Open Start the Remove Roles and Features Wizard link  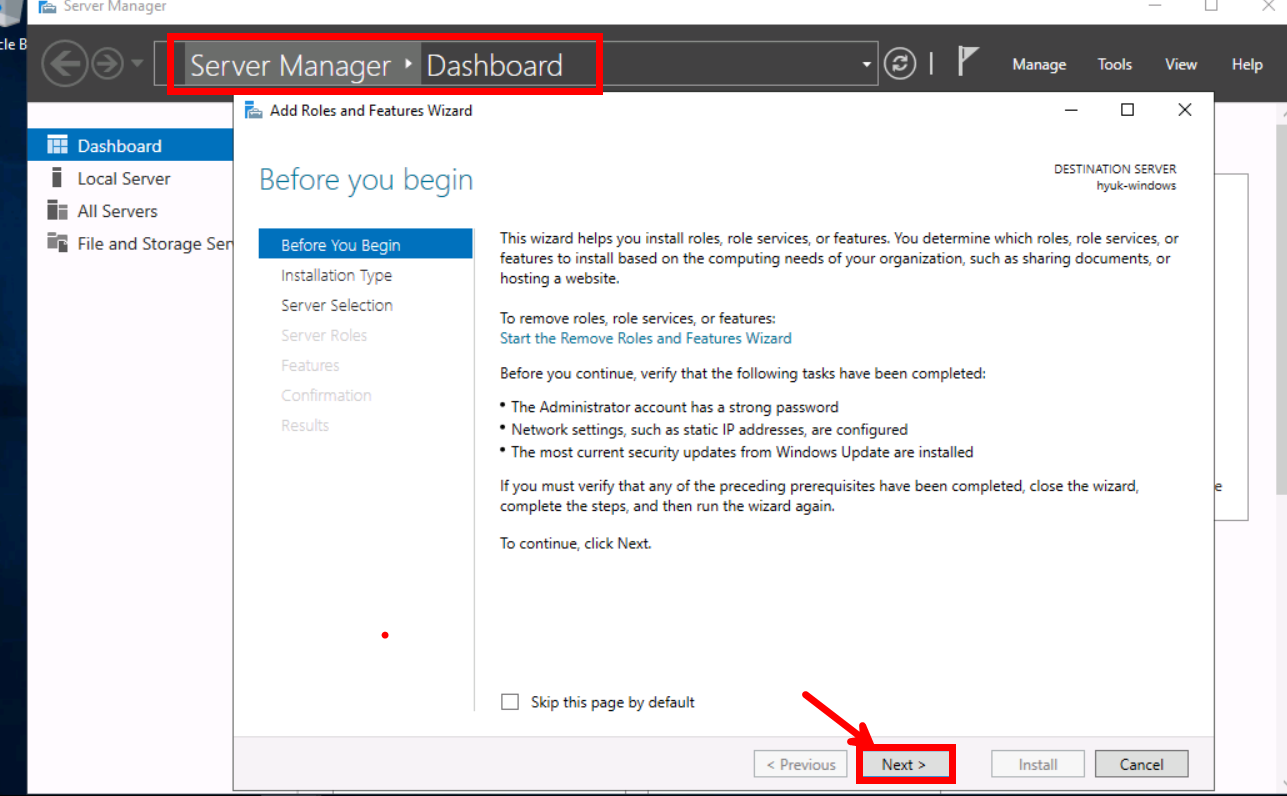tap(645, 338)
